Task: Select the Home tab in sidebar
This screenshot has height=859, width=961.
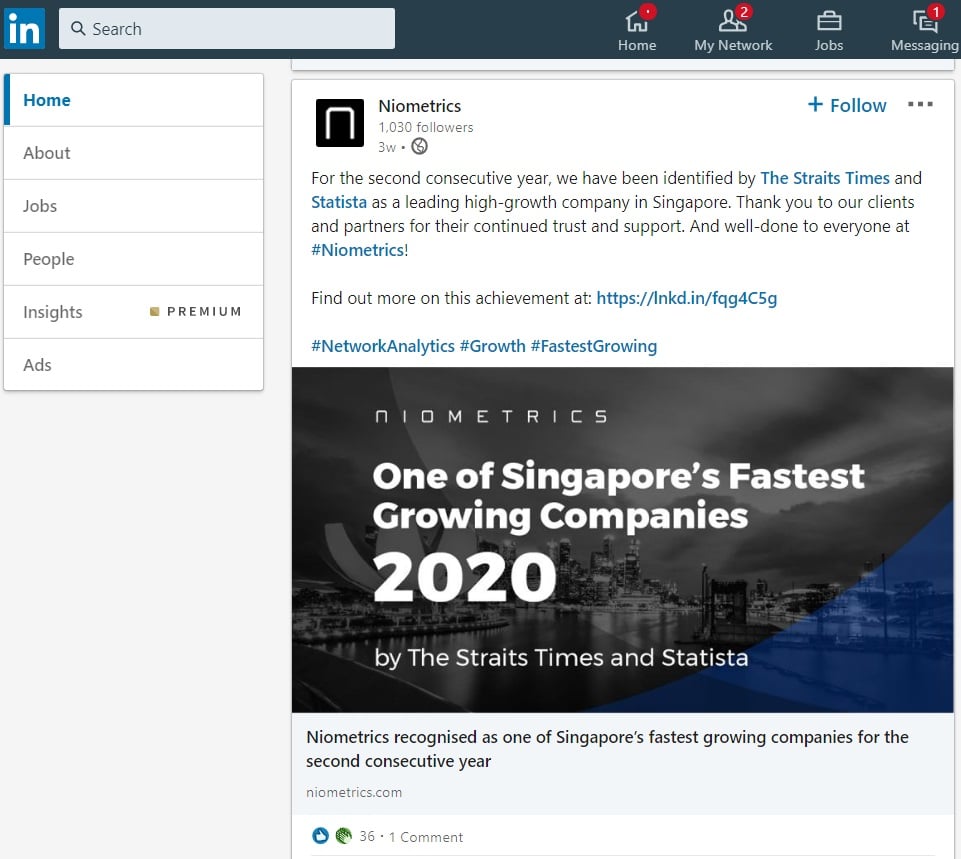Action: (134, 100)
